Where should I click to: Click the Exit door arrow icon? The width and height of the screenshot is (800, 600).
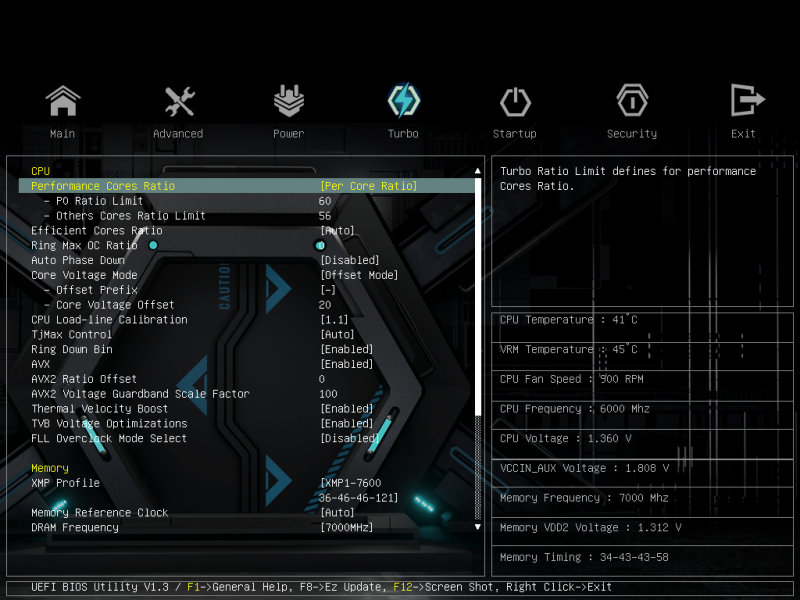click(747, 100)
